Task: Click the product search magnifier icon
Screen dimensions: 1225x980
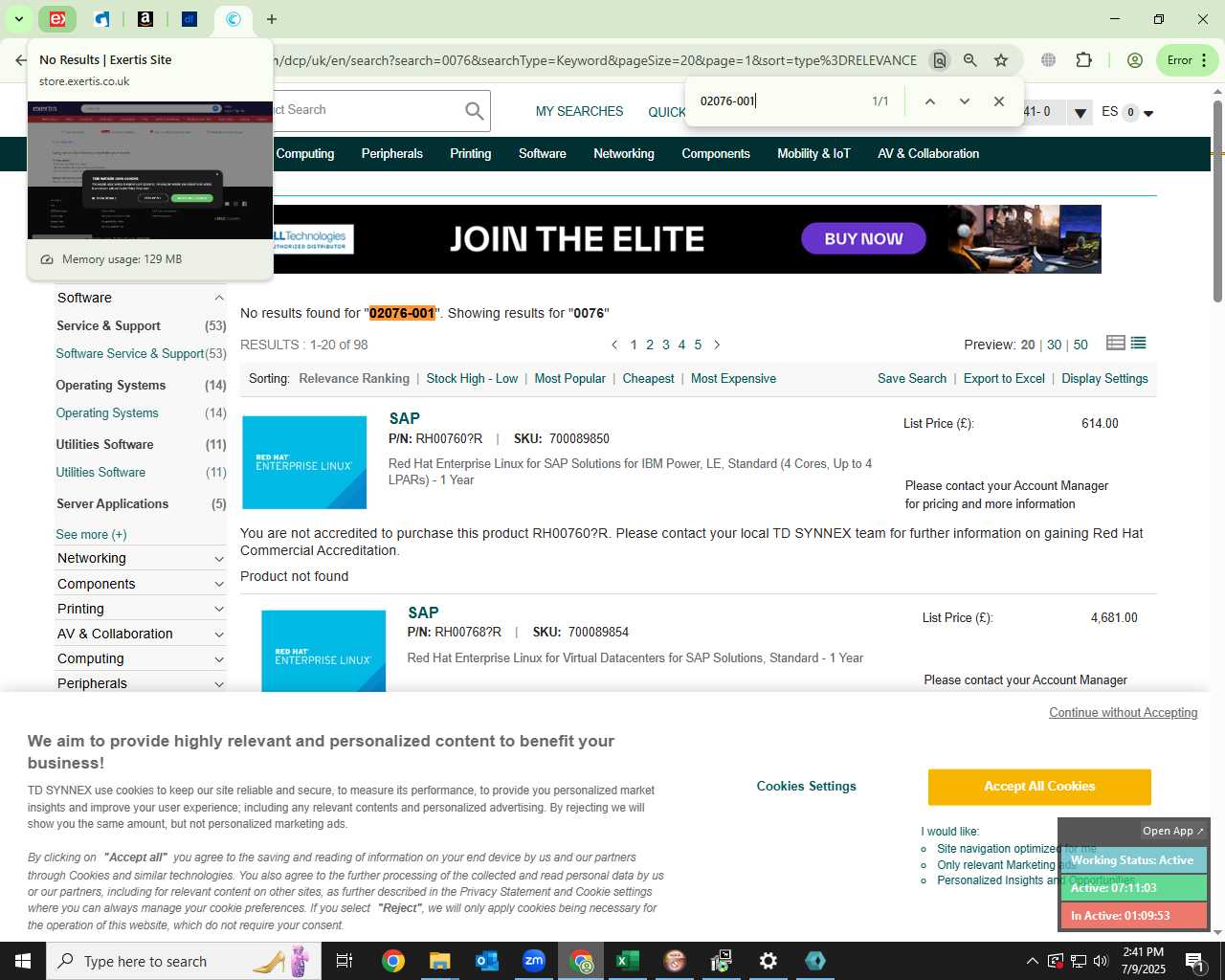Action: coord(474,111)
